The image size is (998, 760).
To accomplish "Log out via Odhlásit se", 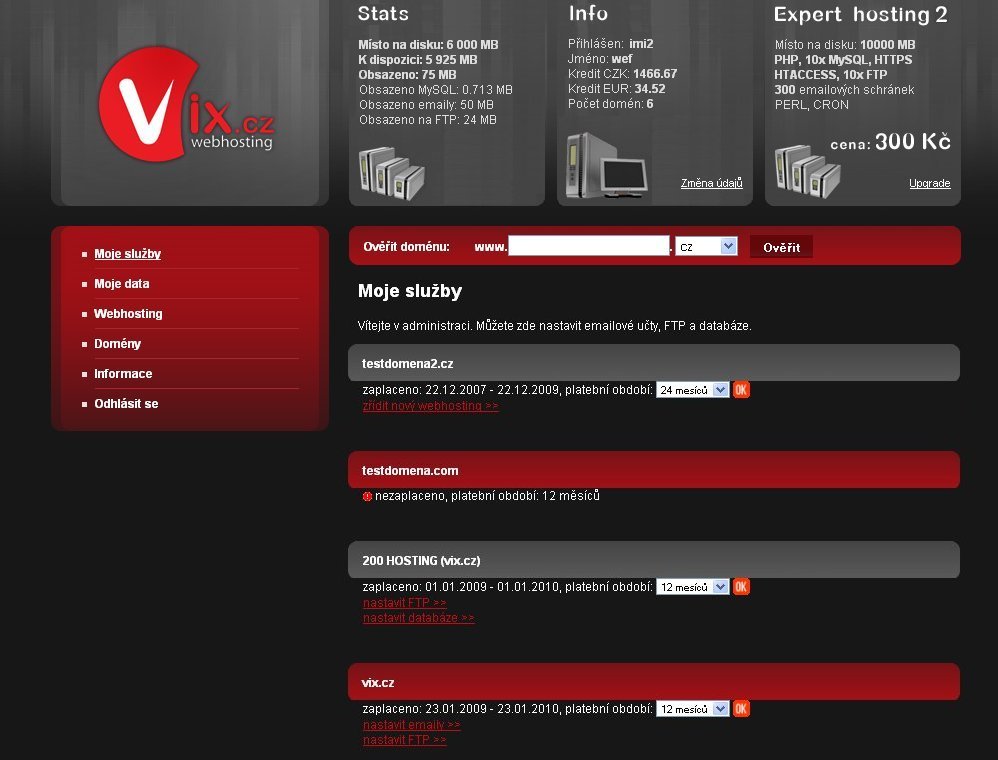I will [x=126, y=404].
